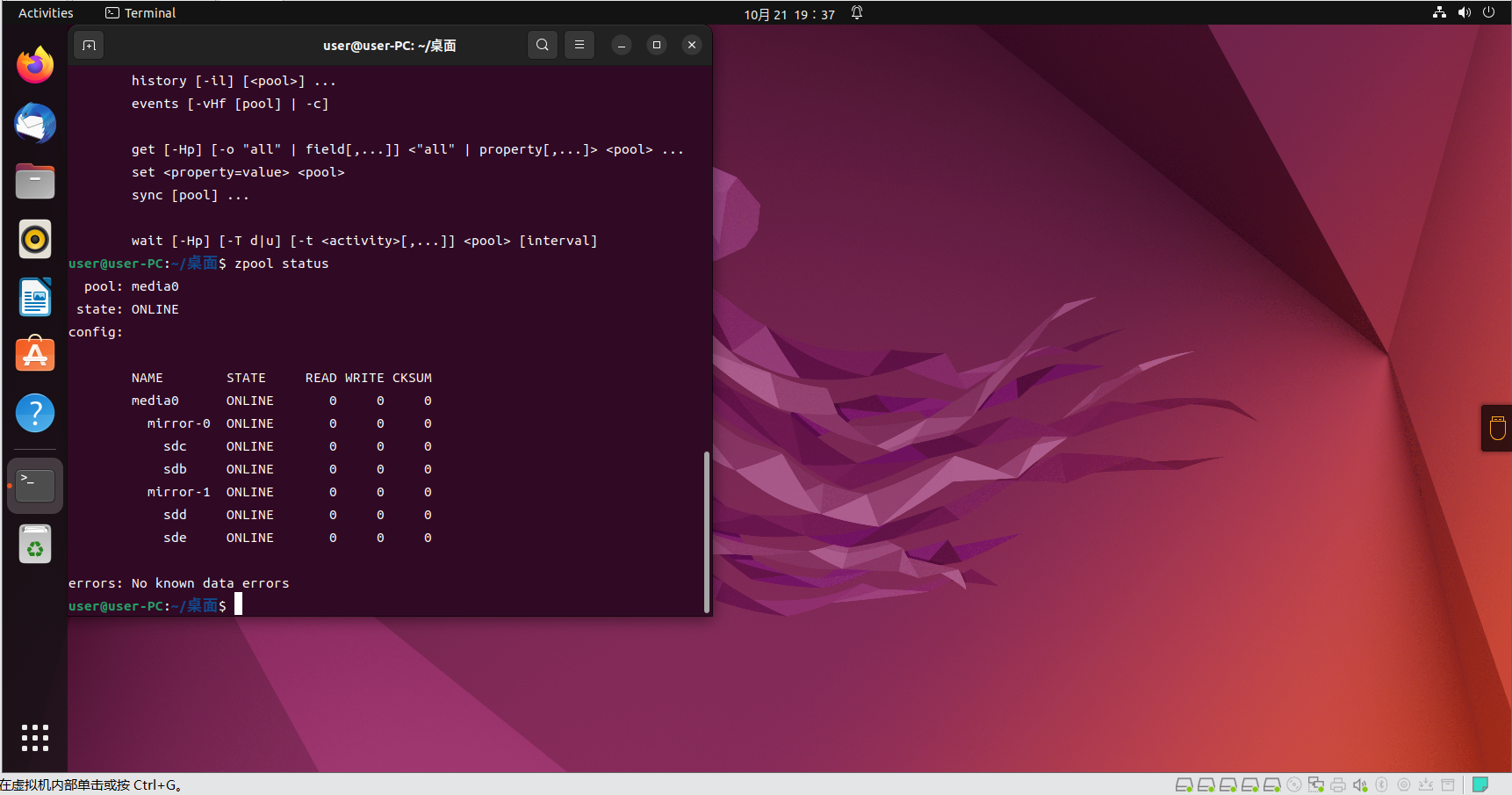This screenshot has width=1512, height=795.
Task: Click the CD/DVD drive status icon
Action: (1293, 784)
